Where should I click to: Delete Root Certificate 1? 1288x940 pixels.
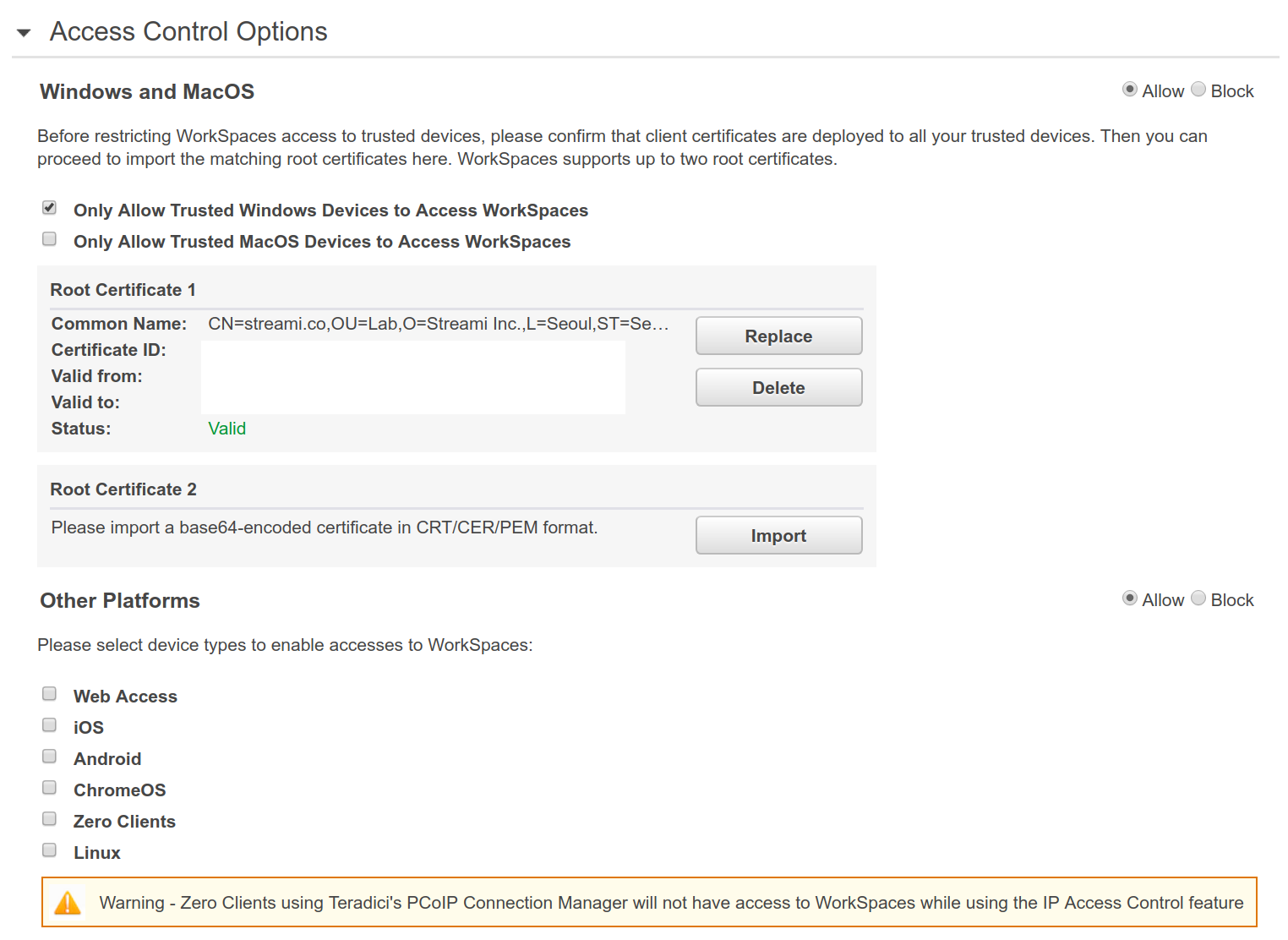click(778, 387)
